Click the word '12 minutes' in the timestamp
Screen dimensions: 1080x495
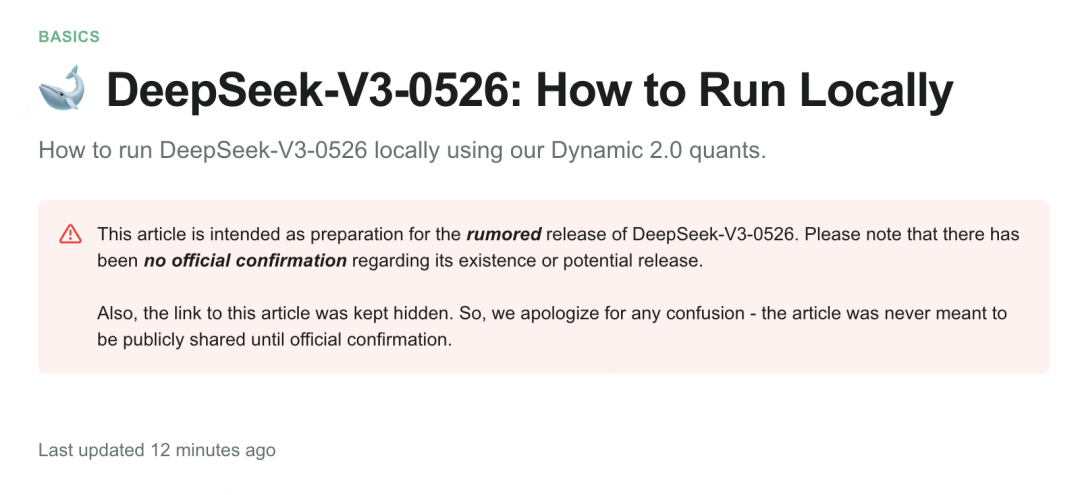click(194, 450)
